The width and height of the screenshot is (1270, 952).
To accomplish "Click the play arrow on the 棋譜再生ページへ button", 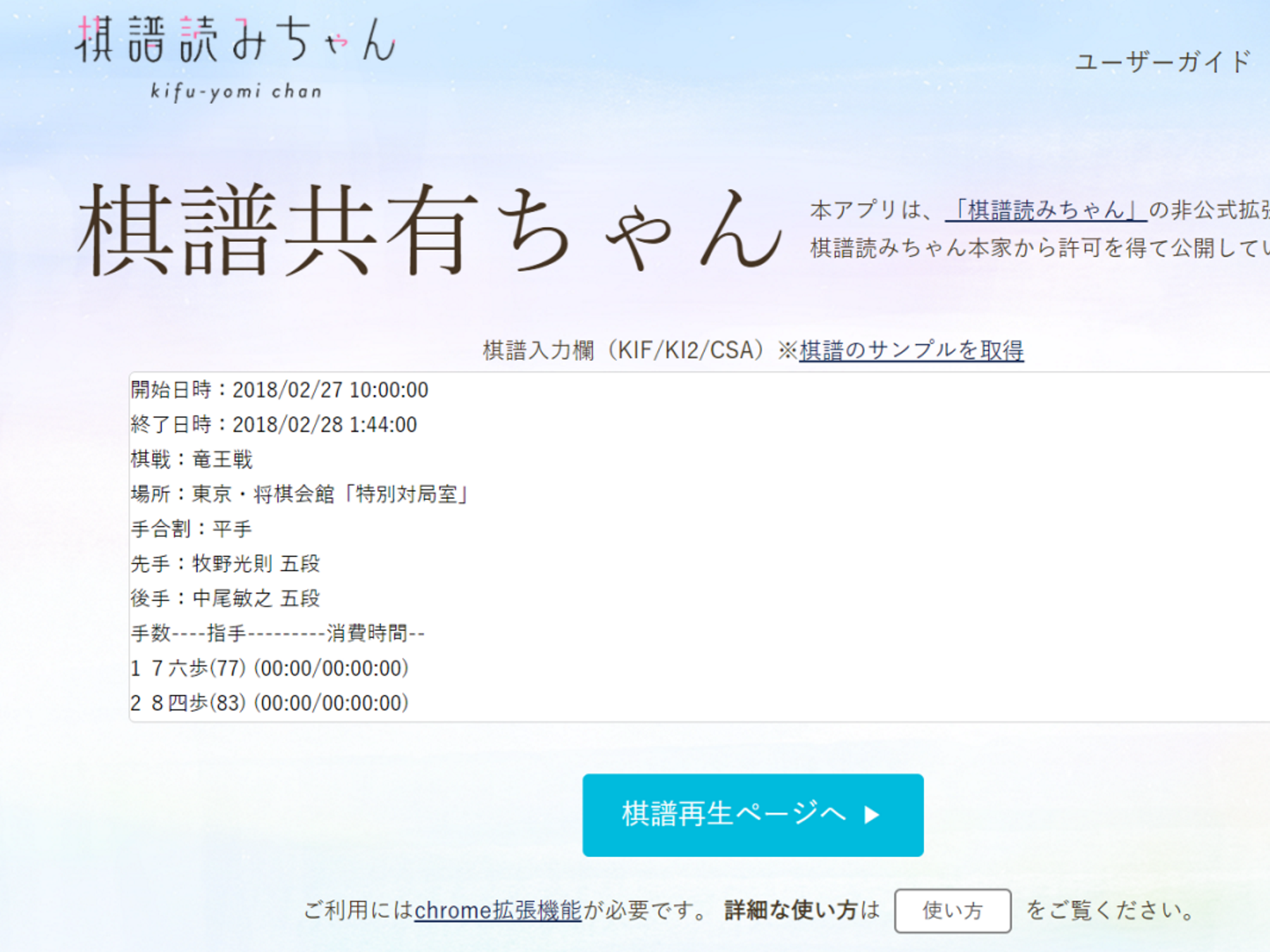I will (x=872, y=815).
